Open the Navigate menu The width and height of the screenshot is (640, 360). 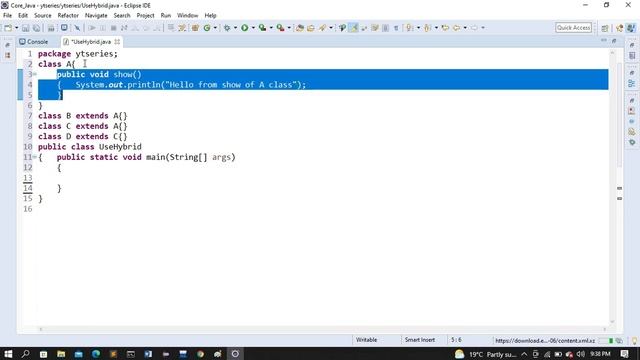click(x=96, y=16)
